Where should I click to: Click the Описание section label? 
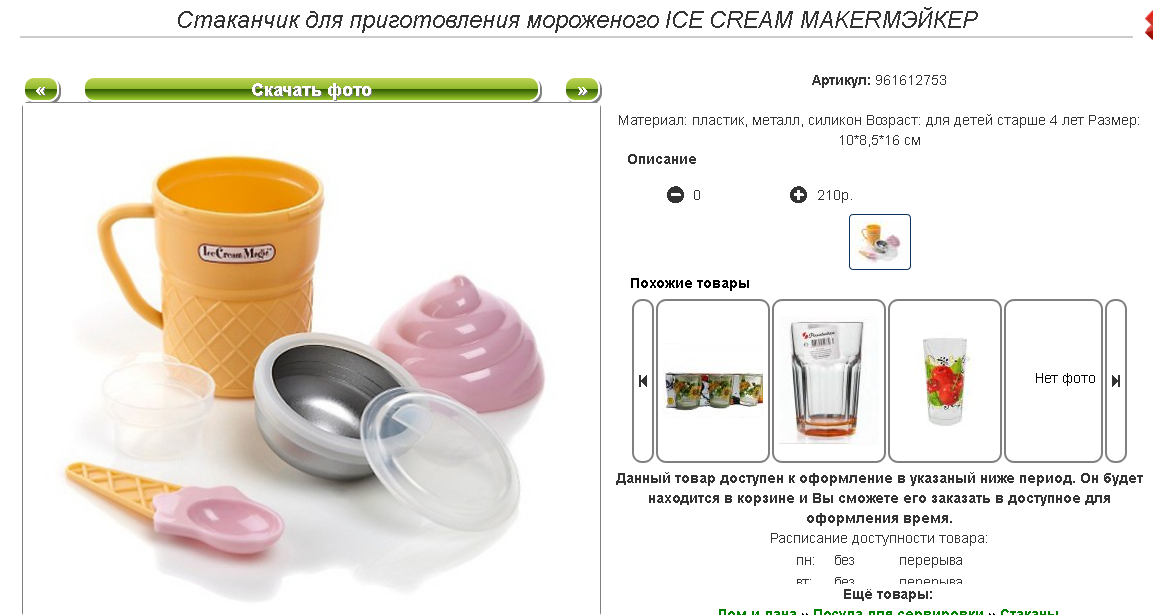pos(662,159)
